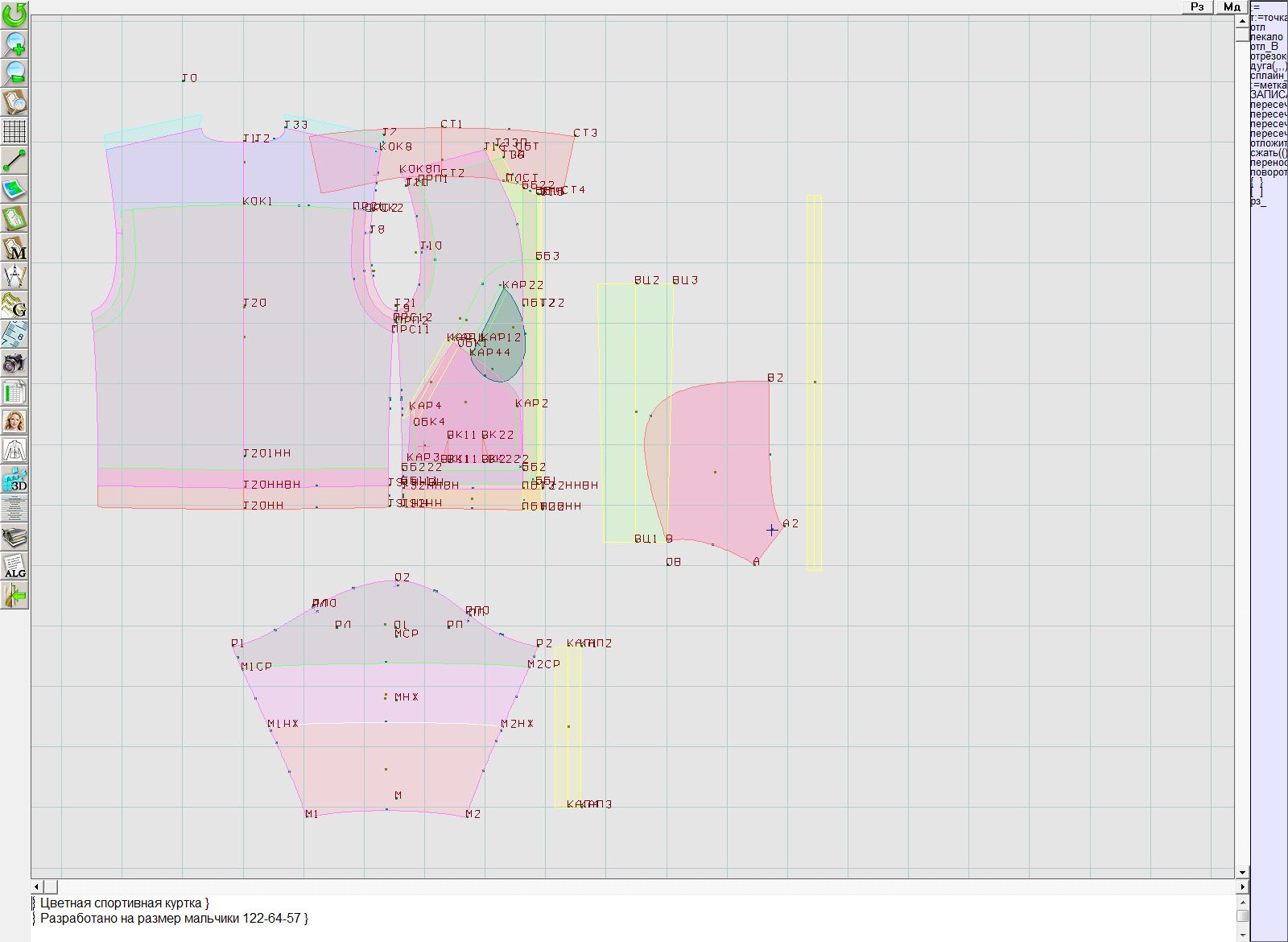This screenshot has width=1288, height=942.
Task: Click the camera snapshot icon
Action: (x=14, y=363)
